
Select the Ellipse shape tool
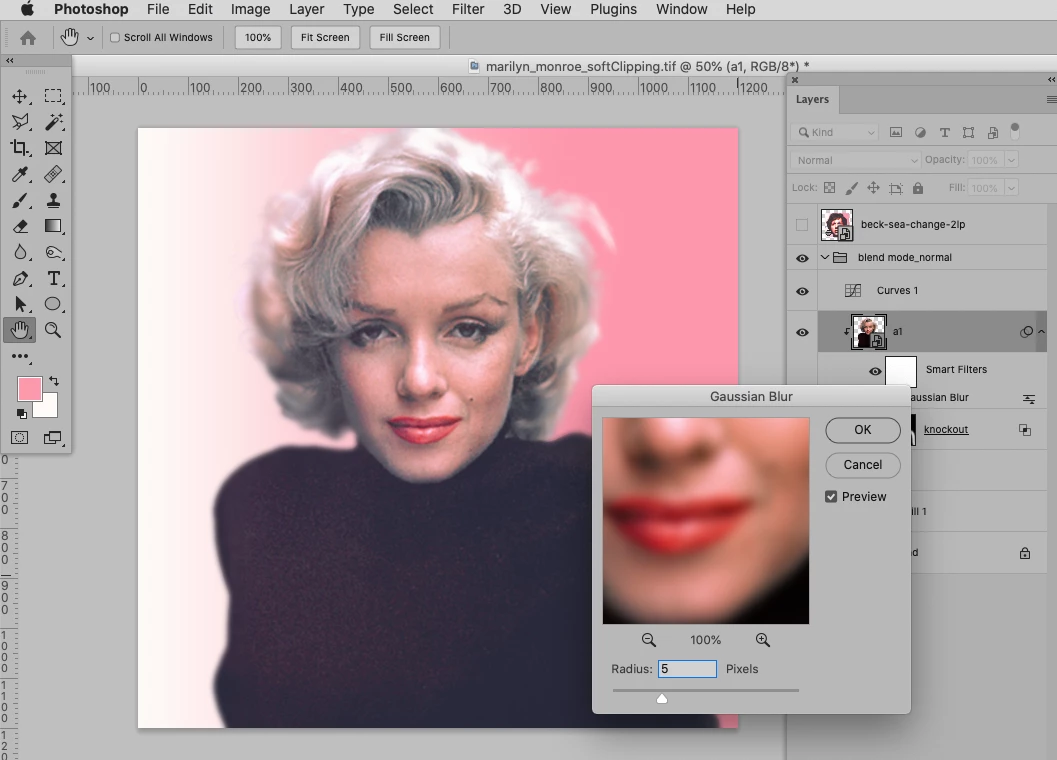53,304
